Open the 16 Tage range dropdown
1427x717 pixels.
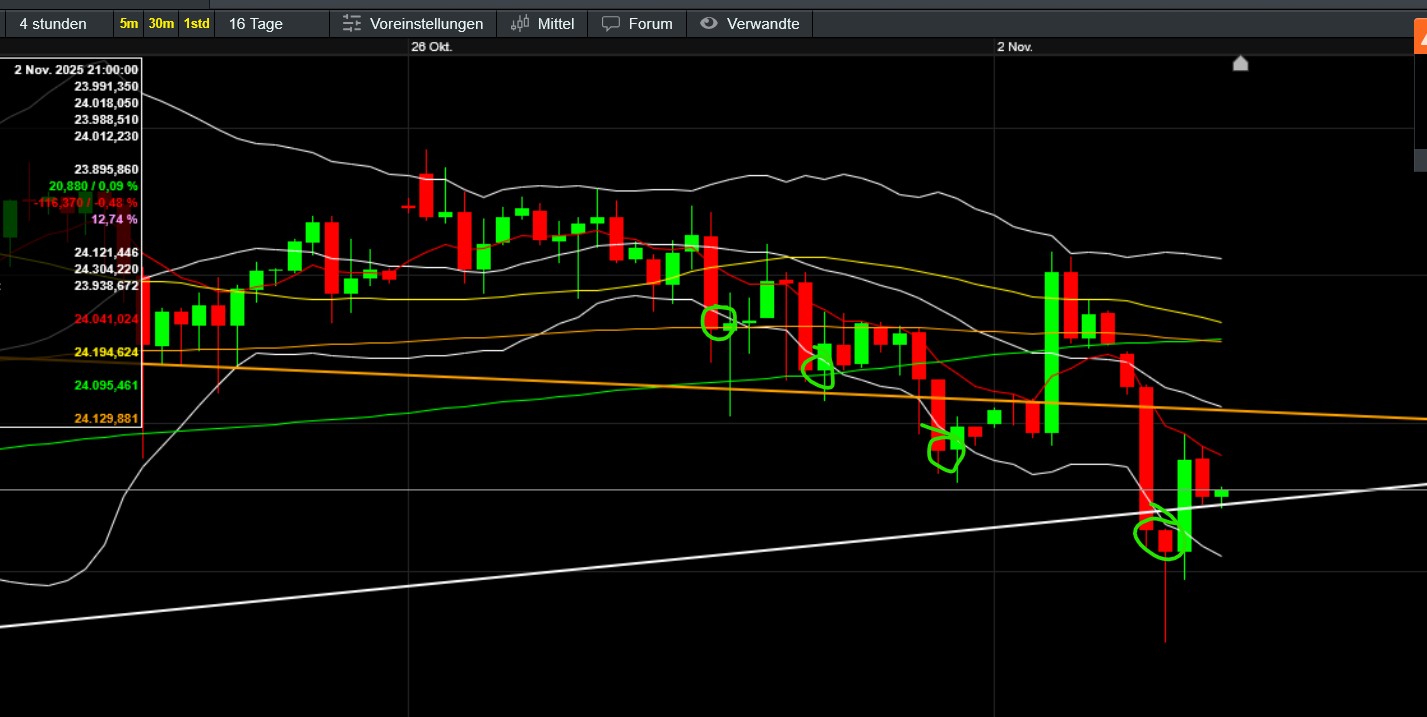[256, 23]
